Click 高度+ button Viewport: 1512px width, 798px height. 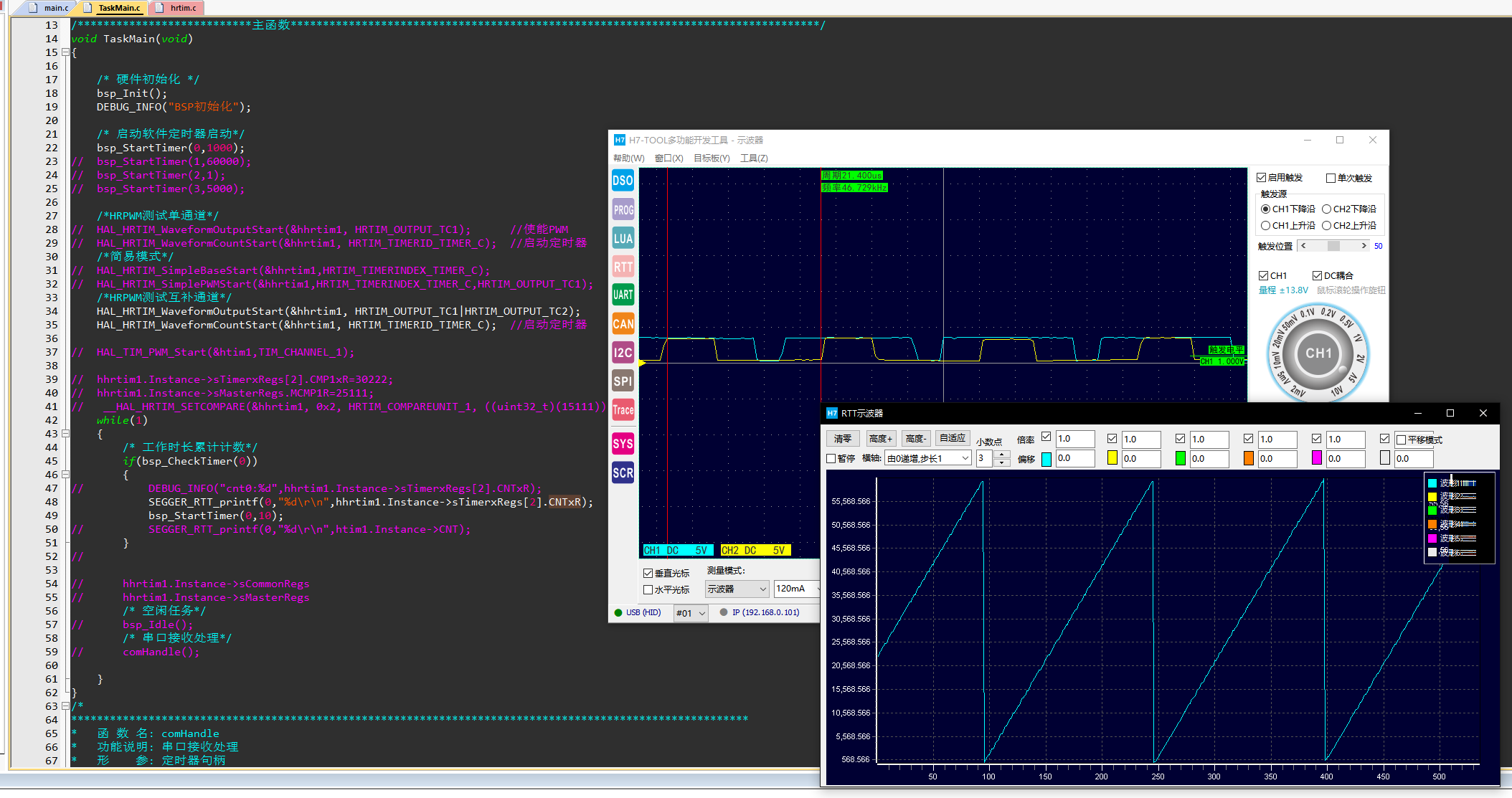pyautogui.click(x=880, y=439)
